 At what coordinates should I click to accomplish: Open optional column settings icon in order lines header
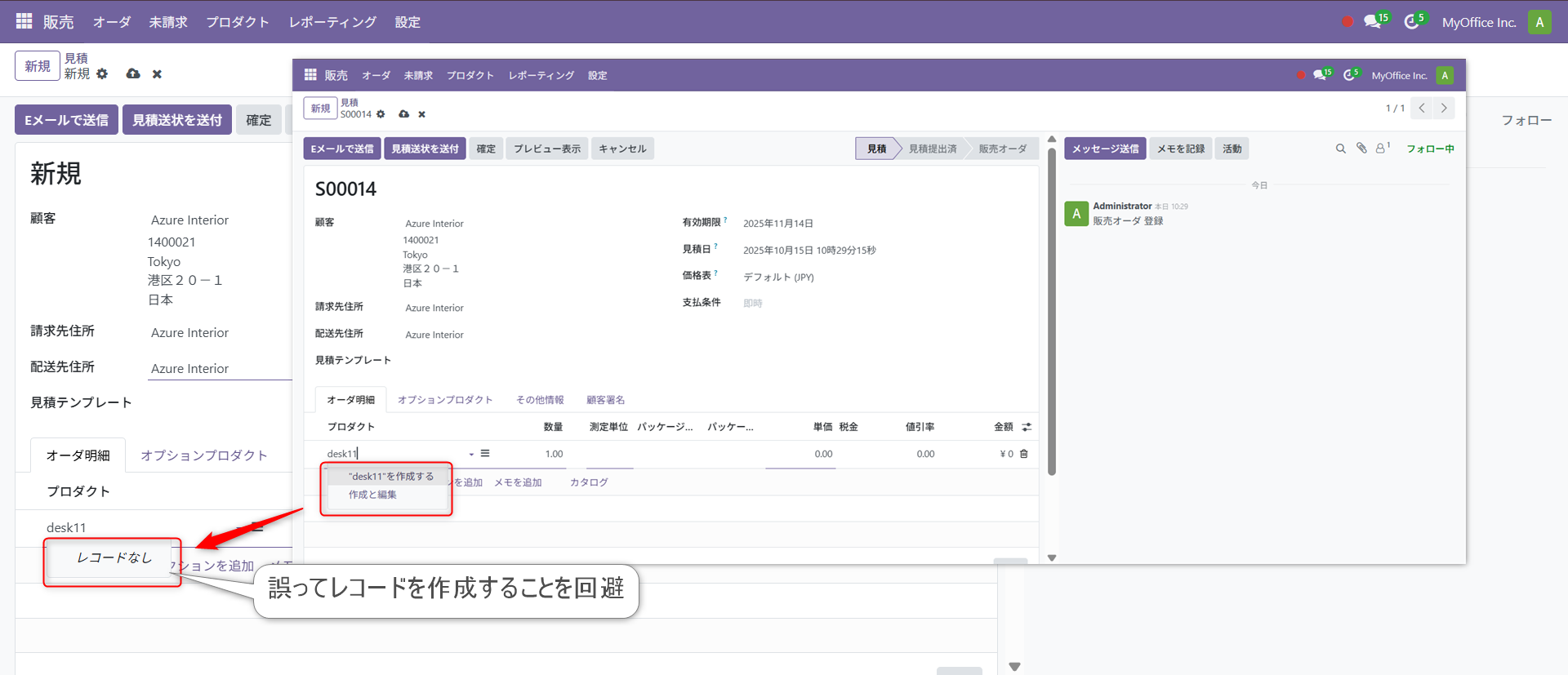(1027, 427)
